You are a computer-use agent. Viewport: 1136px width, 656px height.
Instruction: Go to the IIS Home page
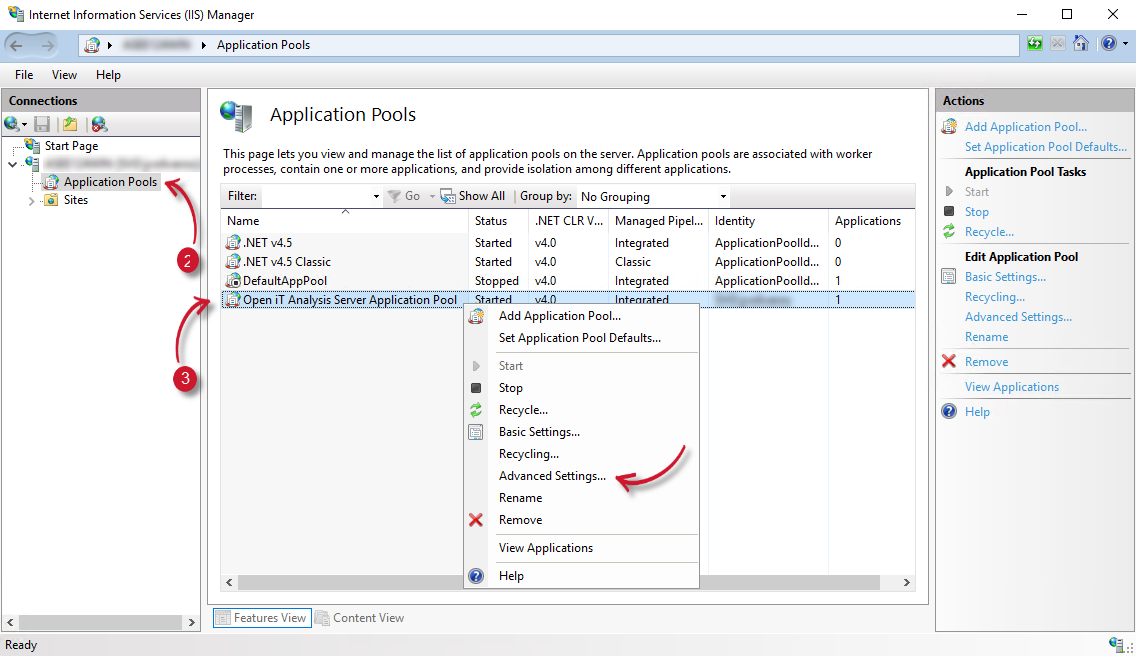point(1081,43)
